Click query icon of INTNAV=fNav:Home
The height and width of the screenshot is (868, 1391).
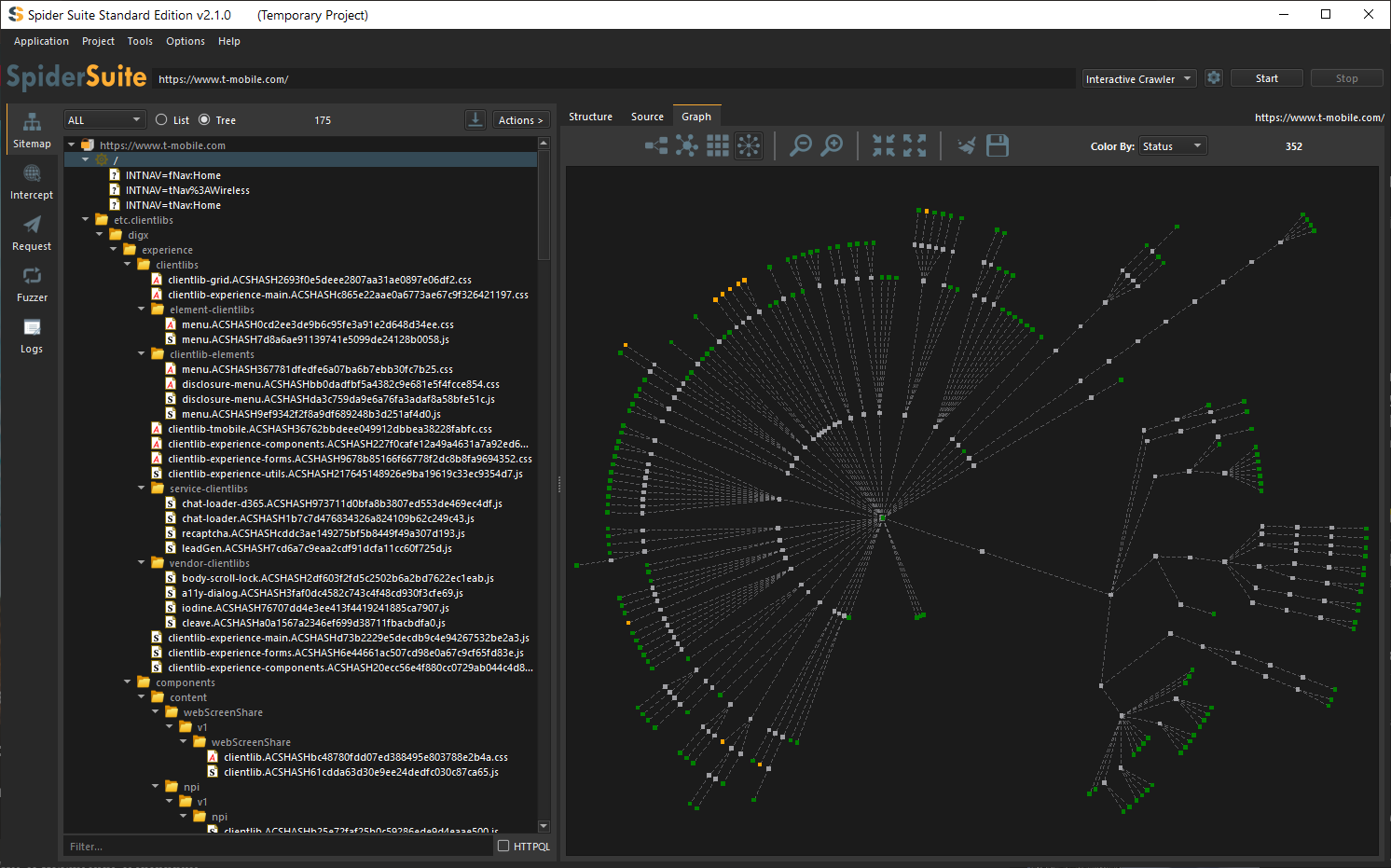point(115,175)
